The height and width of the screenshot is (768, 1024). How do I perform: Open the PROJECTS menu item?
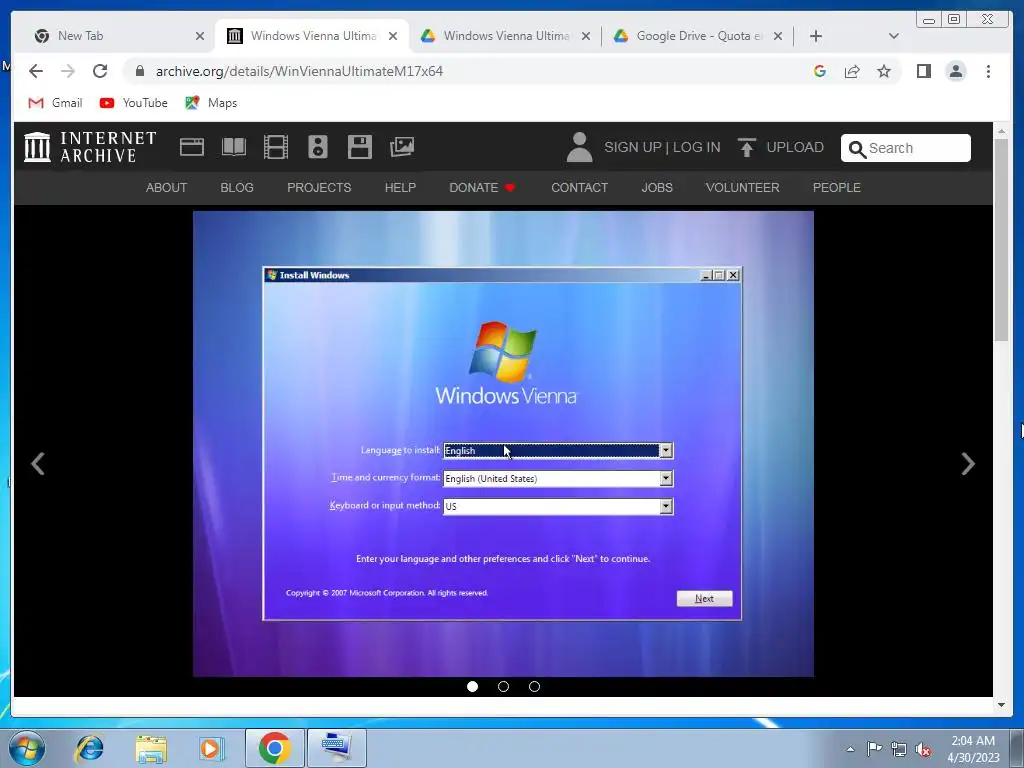coord(319,187)
